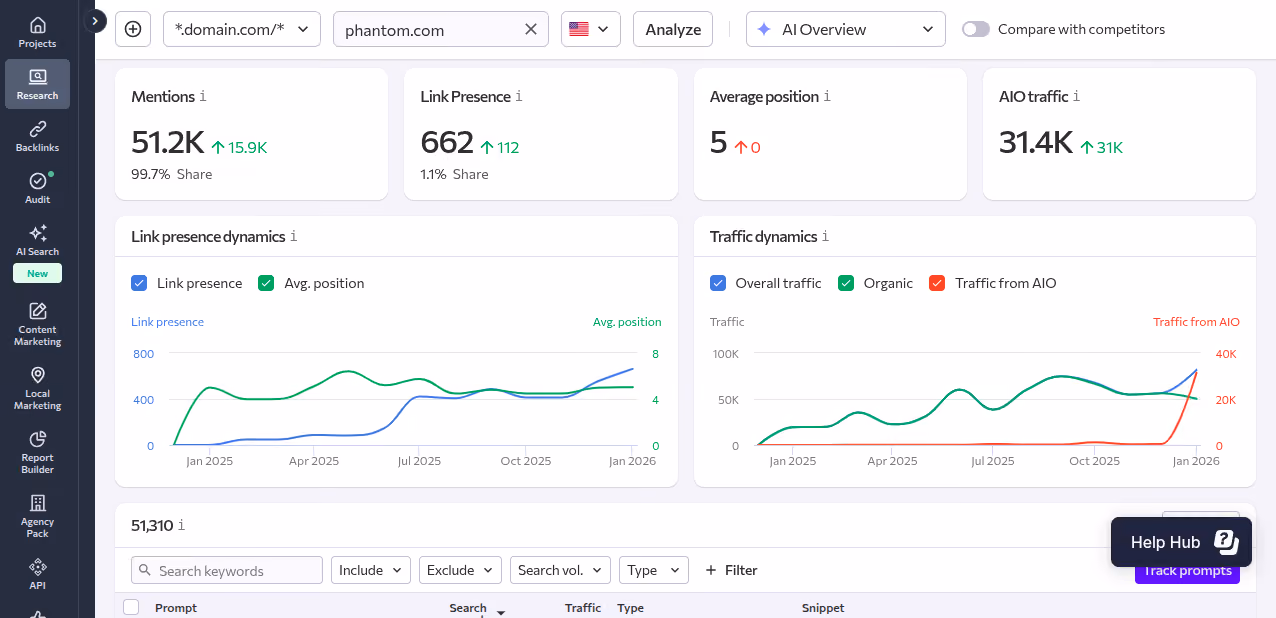Uncheck the Traffic from AIO checkbox
Screen dimensions: 1276x618
937,283
